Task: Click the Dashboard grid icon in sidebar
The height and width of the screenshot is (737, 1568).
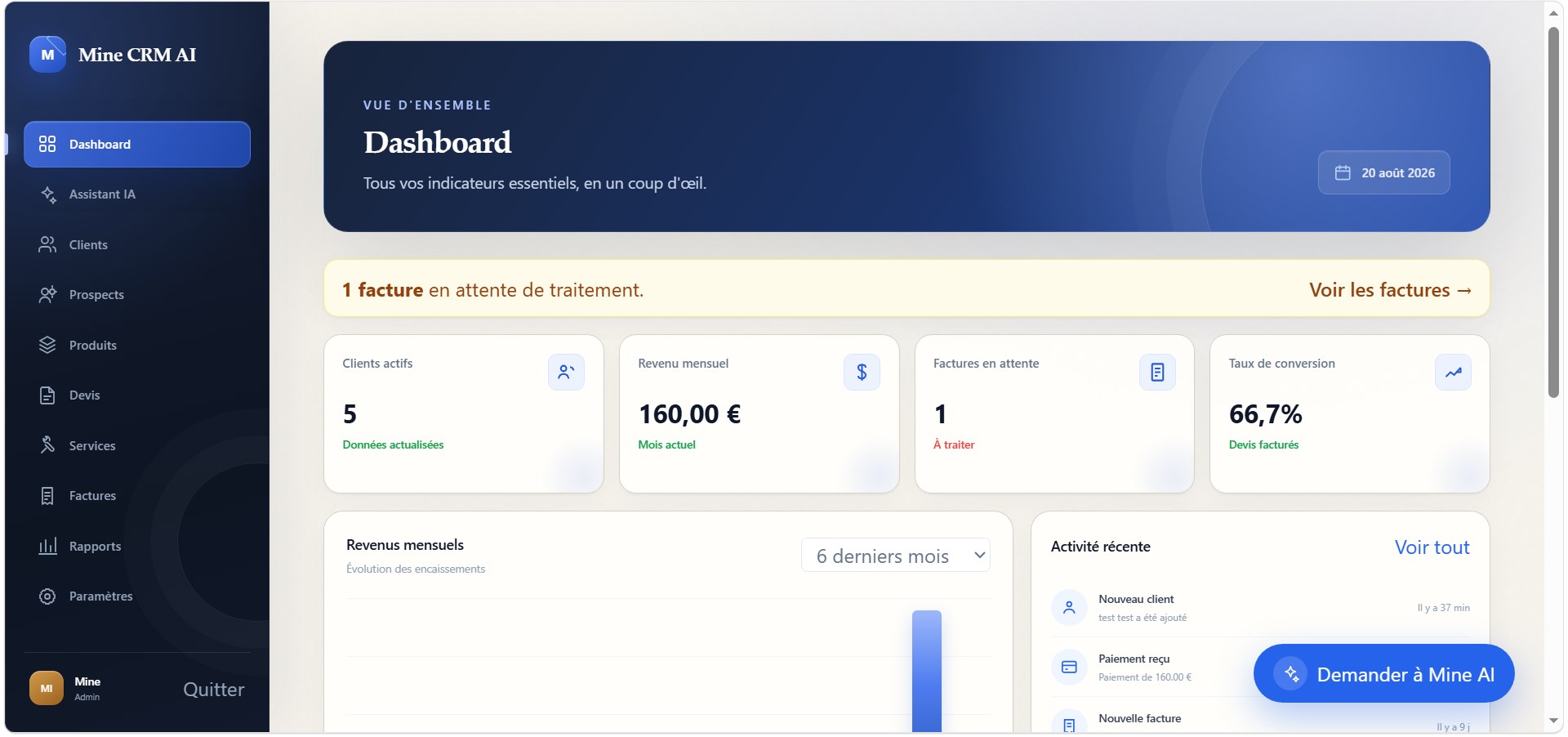Action: click(x=47, y=145)
